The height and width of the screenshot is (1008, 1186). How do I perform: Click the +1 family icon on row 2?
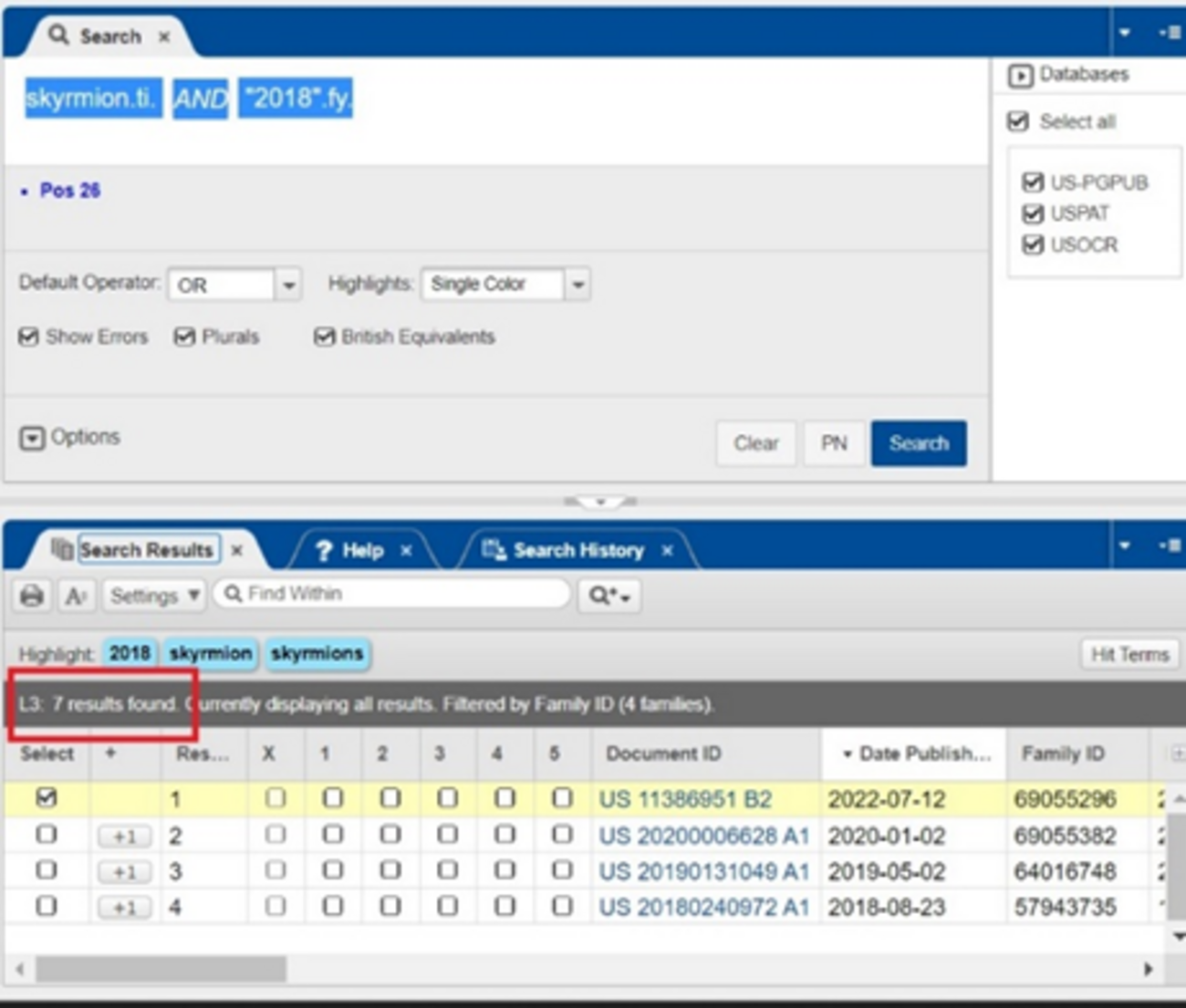click(x=124, y=836)
